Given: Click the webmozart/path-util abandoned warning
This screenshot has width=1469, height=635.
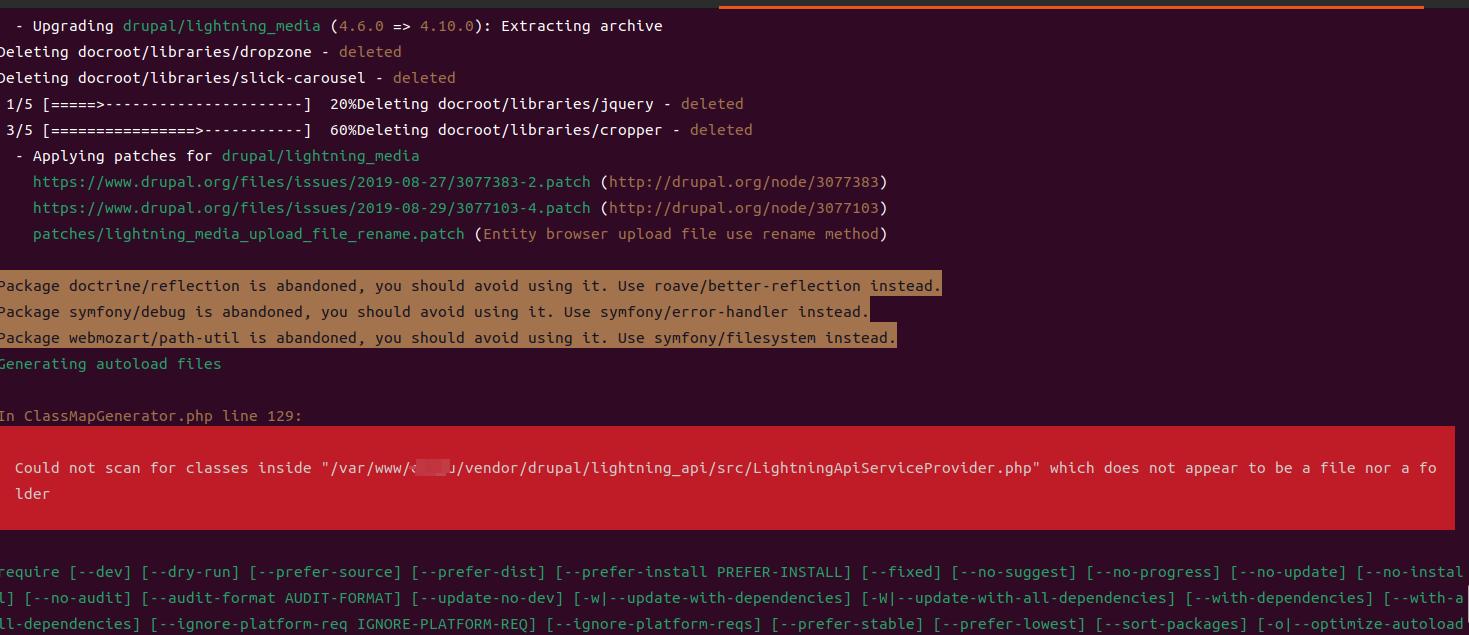Looking at the screenshot, I should point(448,338).
